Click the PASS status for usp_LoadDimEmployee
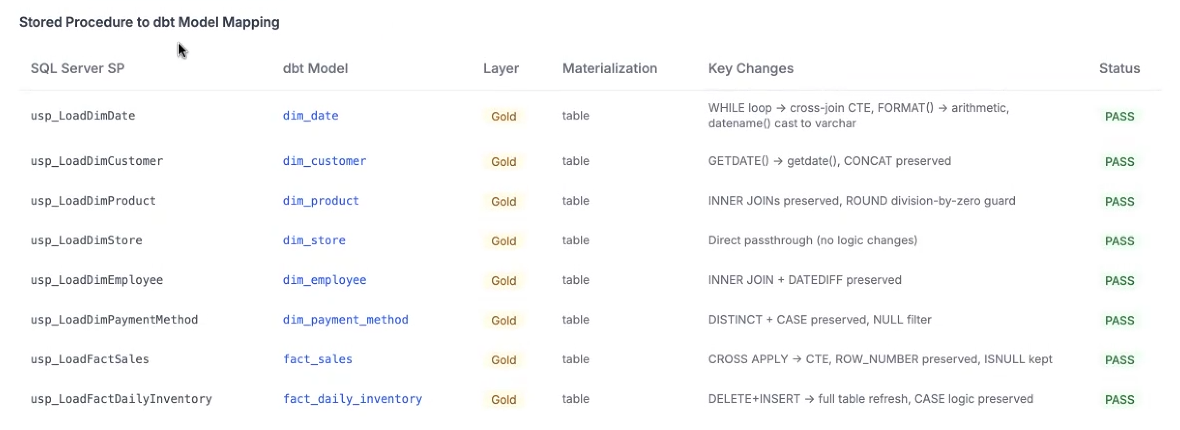1180x430 pixels. (x=1119, y=281)
